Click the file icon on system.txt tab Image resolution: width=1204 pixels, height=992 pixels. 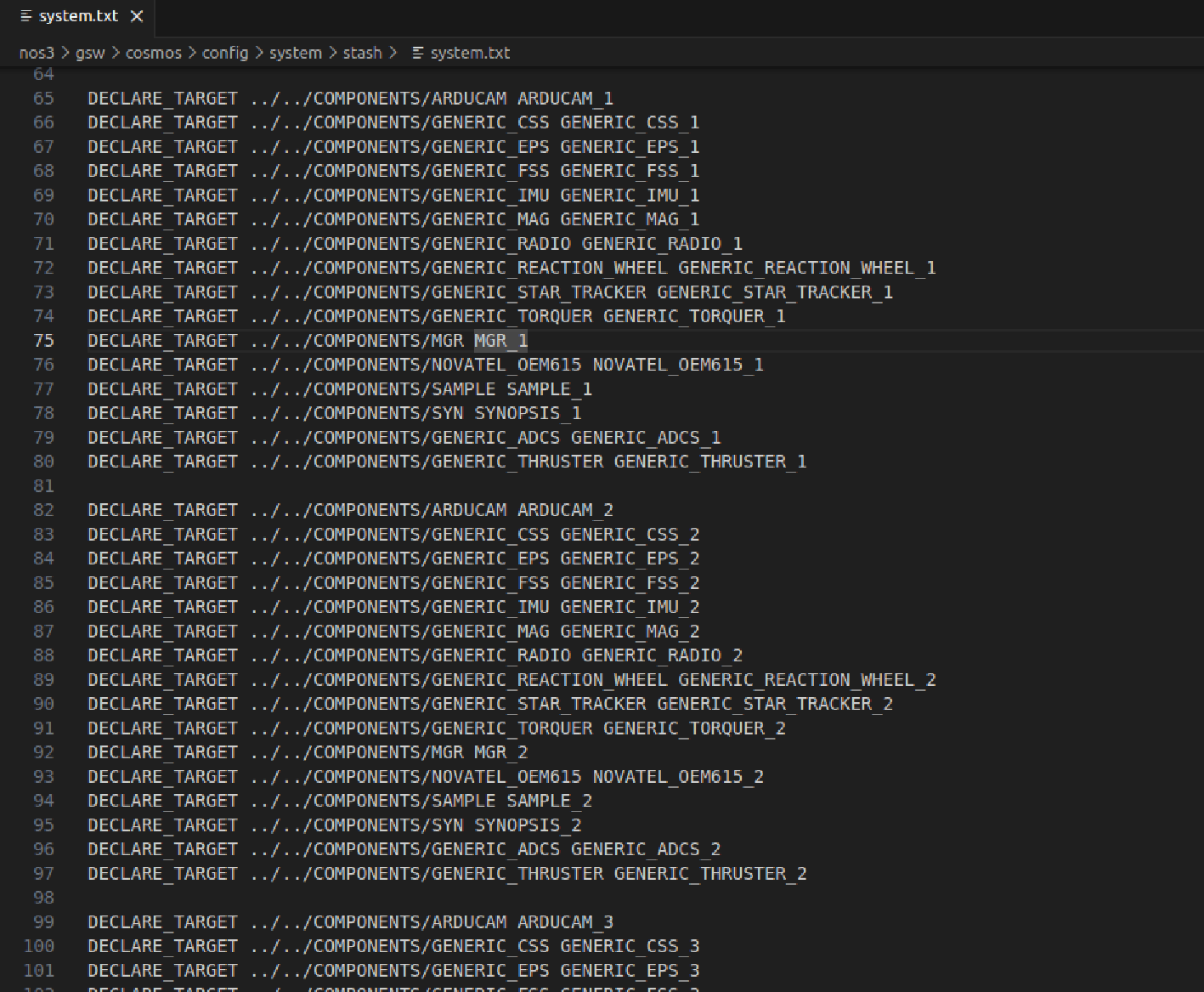(x=25, y=16)
